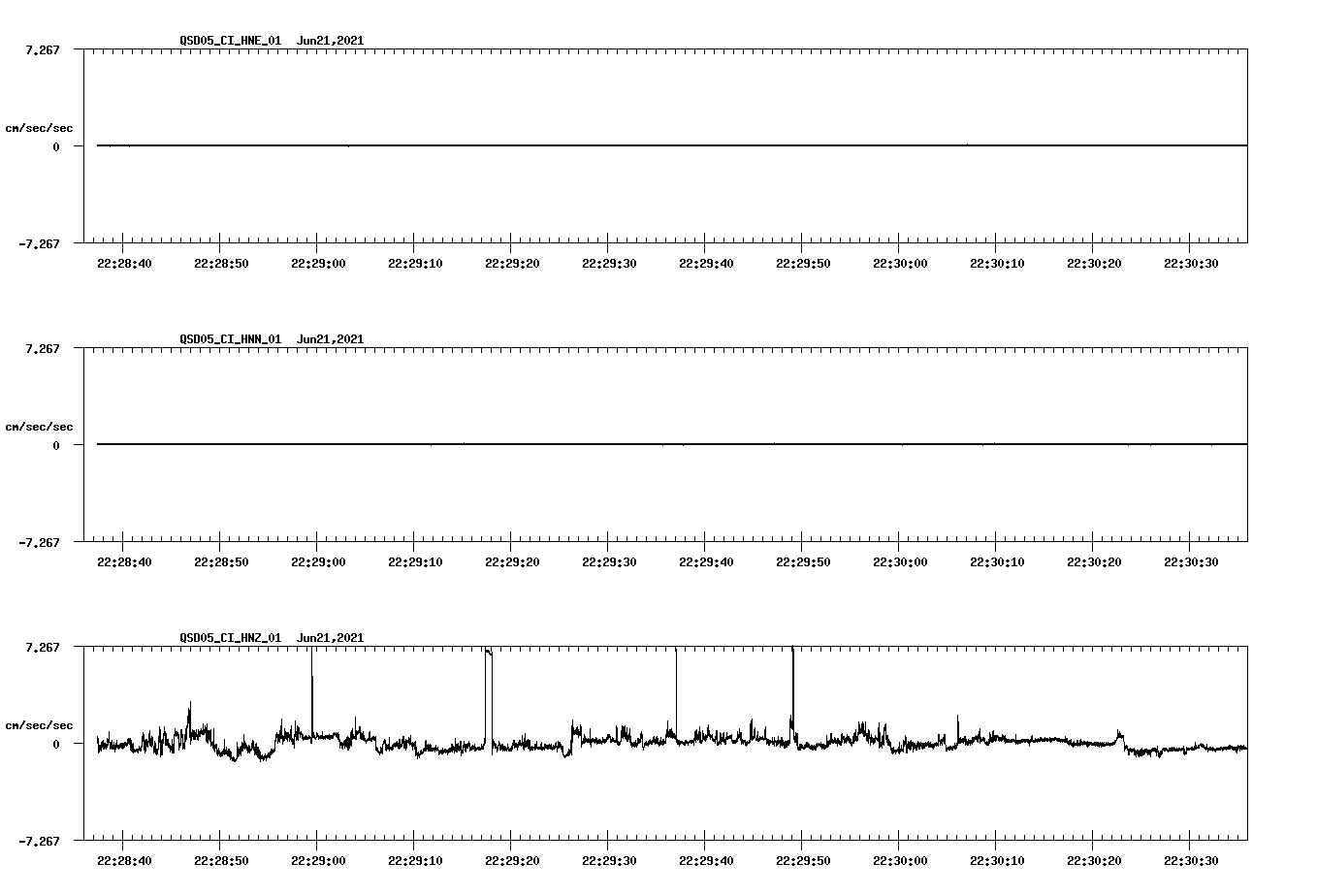Image resolution: width=1317 pixels, height=896 pixels.
Task: Click the cm/sec/sec unit label of HNE plot
Action: coord(39,128)
